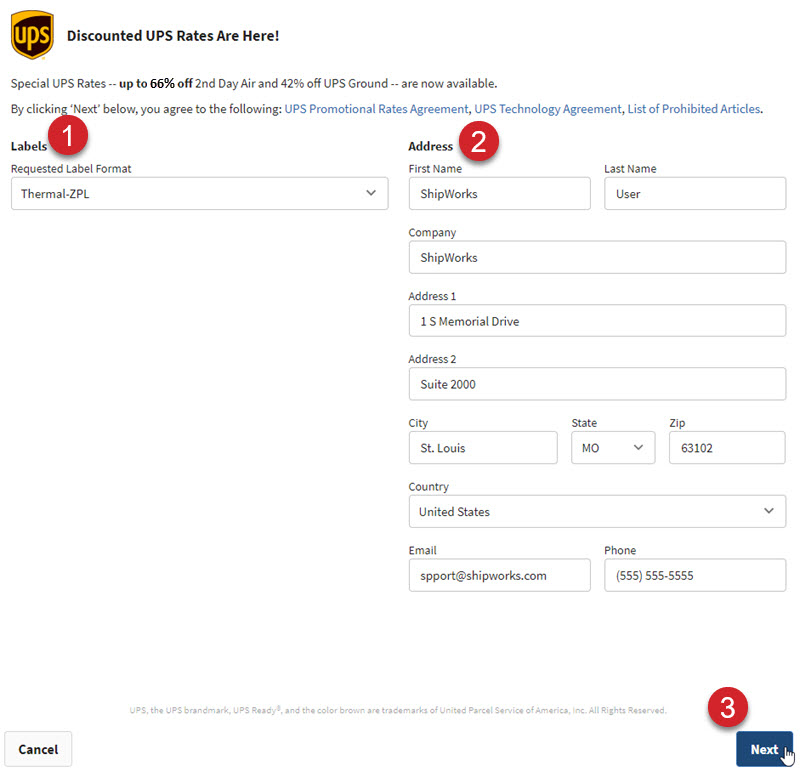Open UPS Technology Agreement link
Image resolution: width=800 pixels, height=777 pixels.
(x=548, y=109)
